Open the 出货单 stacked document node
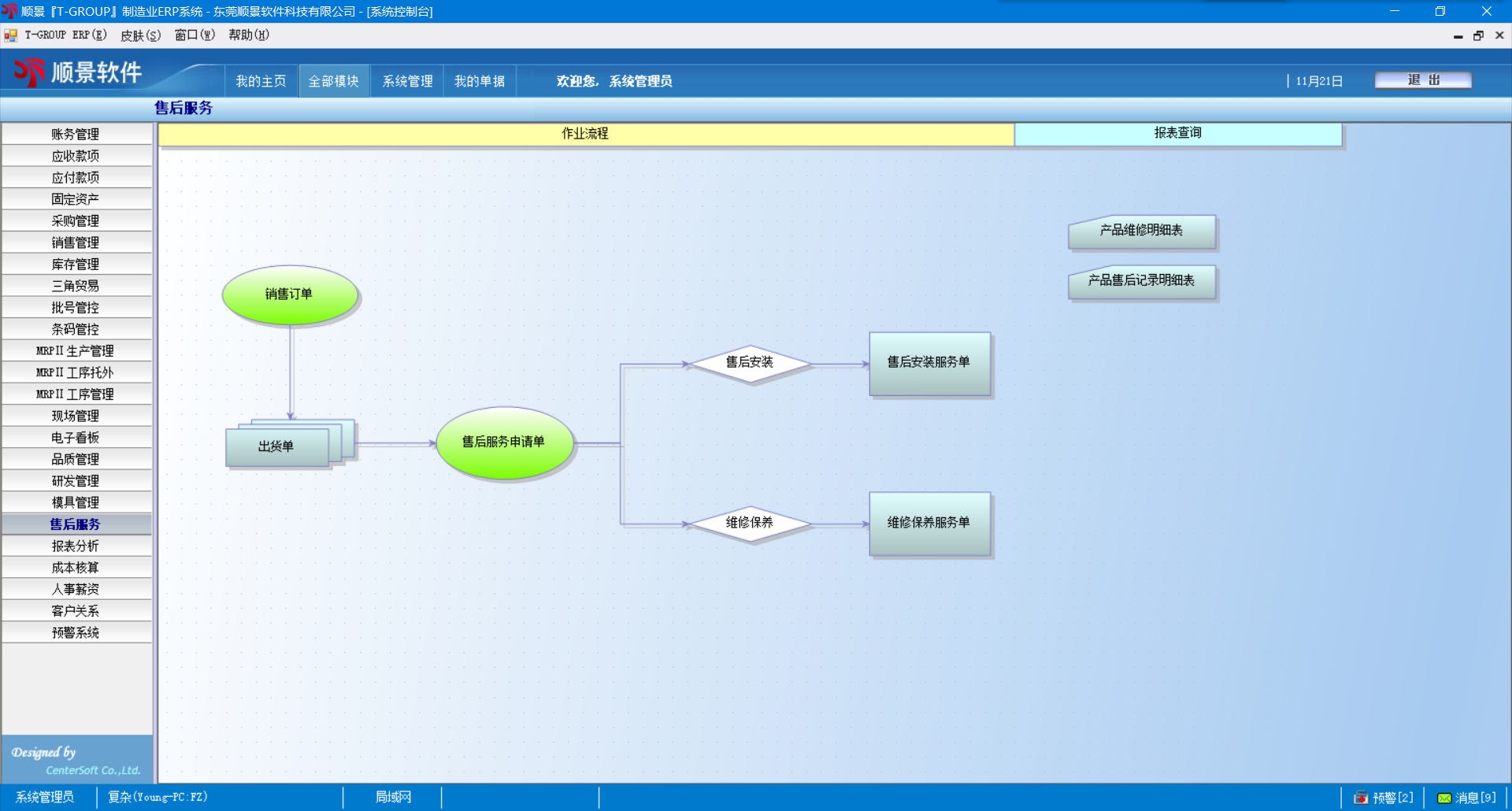Viewport: 1512px width, 811px height. coord(277,446)
